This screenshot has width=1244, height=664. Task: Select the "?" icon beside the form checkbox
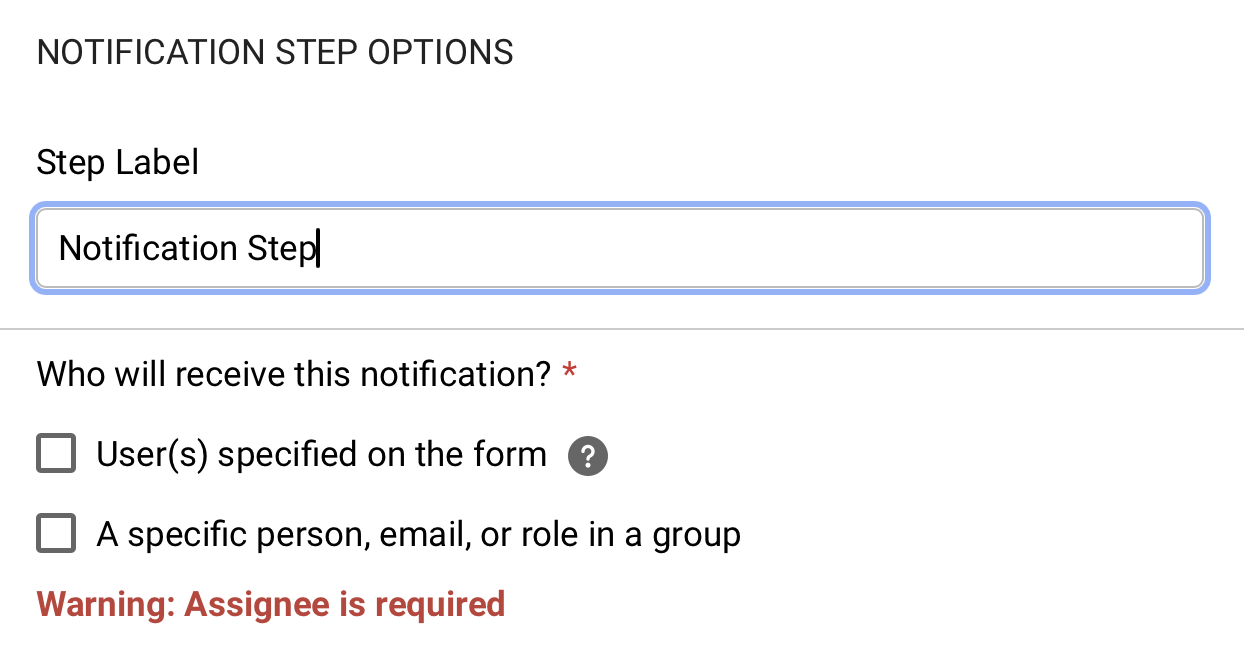[588, 455]
